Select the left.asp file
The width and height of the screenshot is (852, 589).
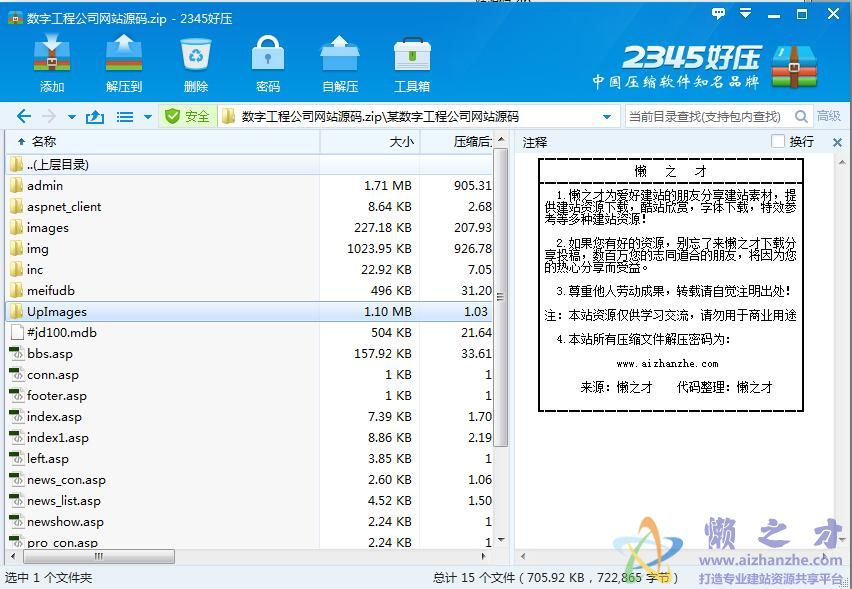250,459
